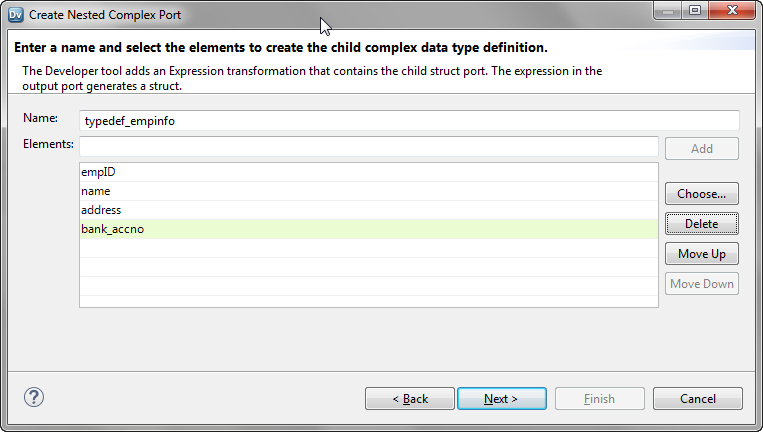Click the Finish button
This screenshot has width=763, height=432.
pos(599,399)
